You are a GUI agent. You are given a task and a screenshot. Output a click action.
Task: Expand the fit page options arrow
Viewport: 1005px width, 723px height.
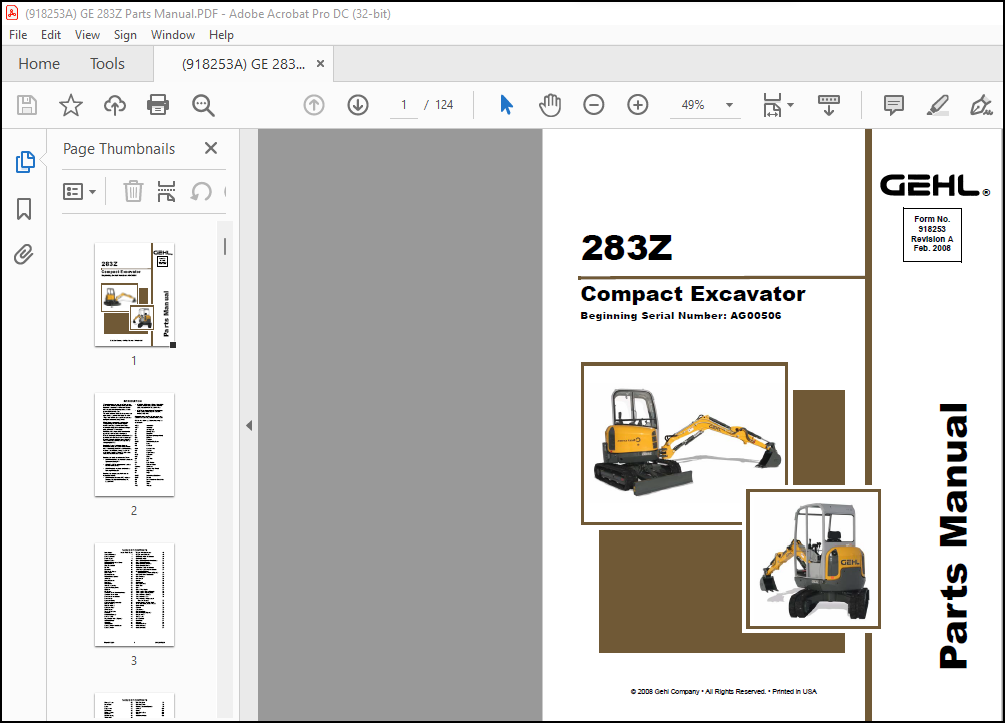pyautogui.click(x=790, y=105)
